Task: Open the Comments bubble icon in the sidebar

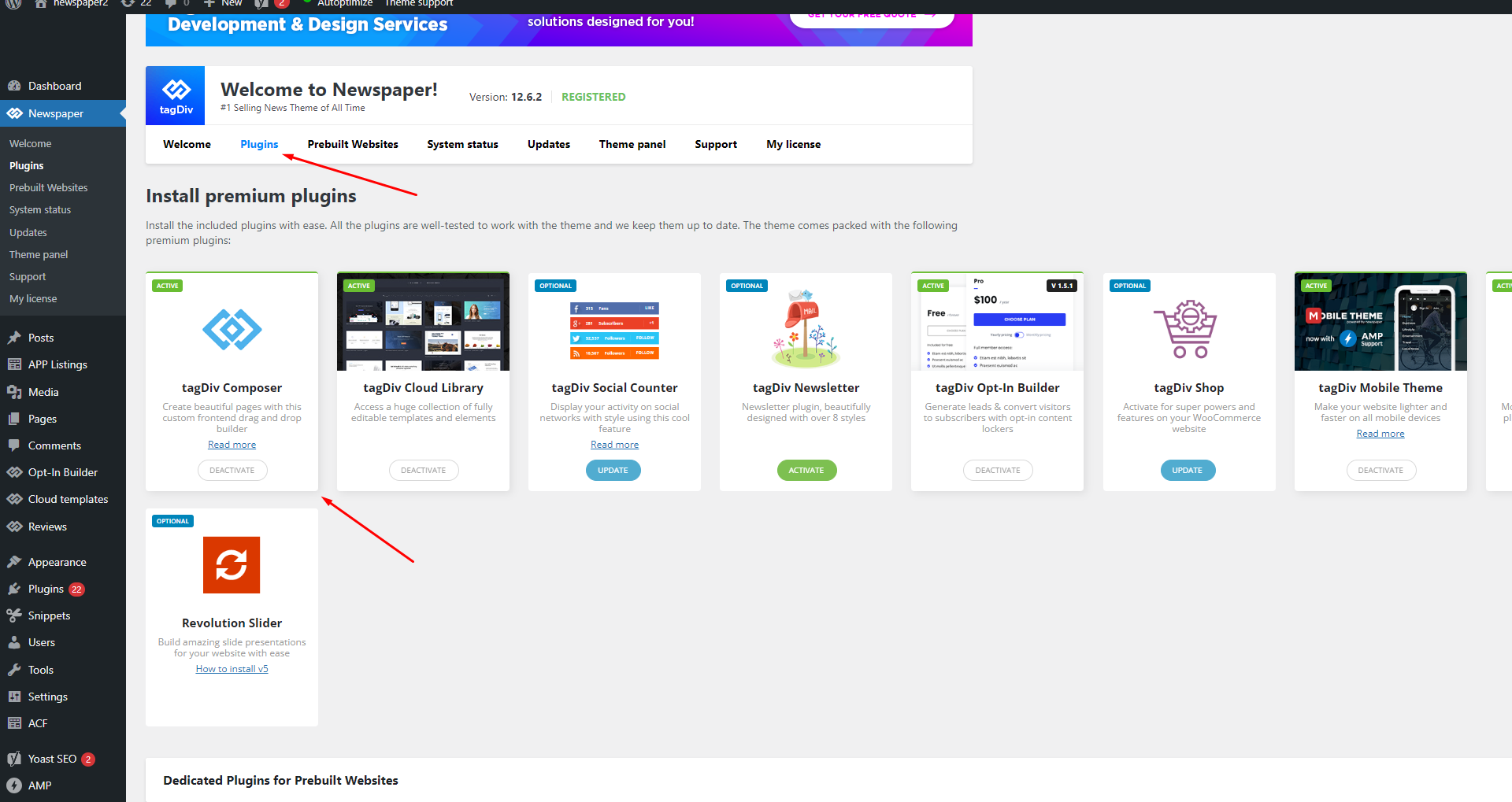Action: coord(14,445)
